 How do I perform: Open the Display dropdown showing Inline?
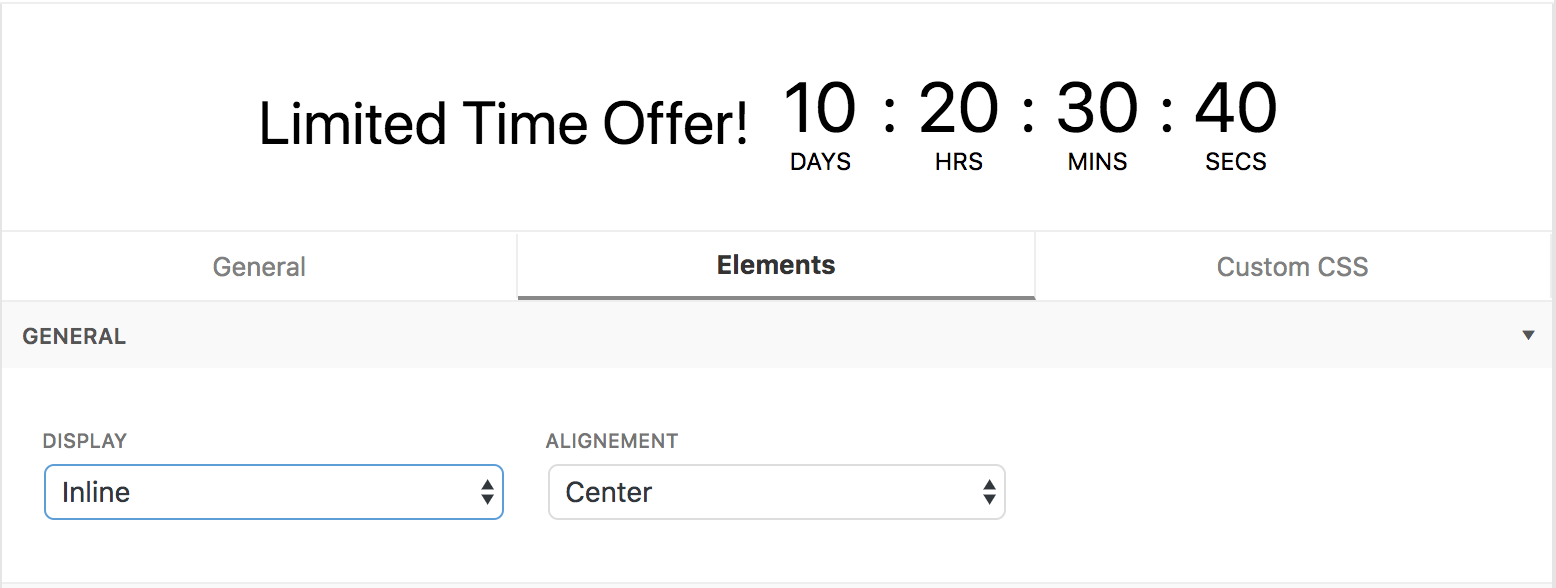point(273,492)
